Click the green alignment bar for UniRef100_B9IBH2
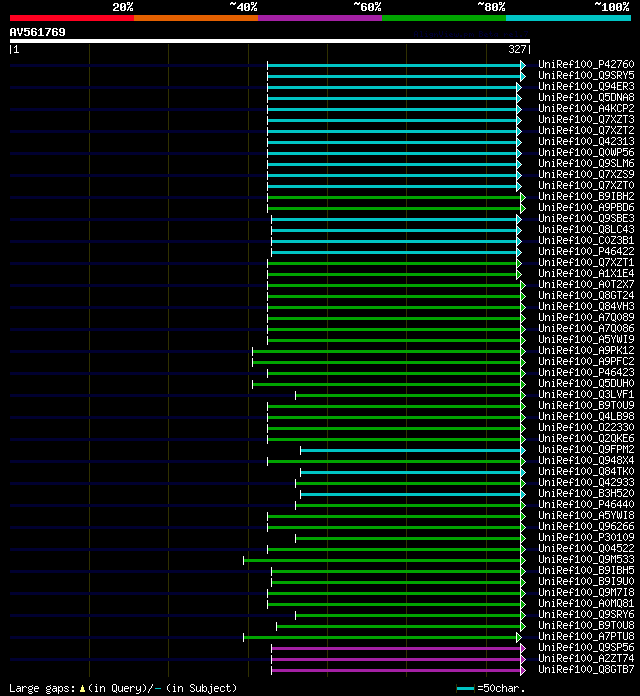Image resolution: width=640 pixels, height=696 pixels. point(394,198)
